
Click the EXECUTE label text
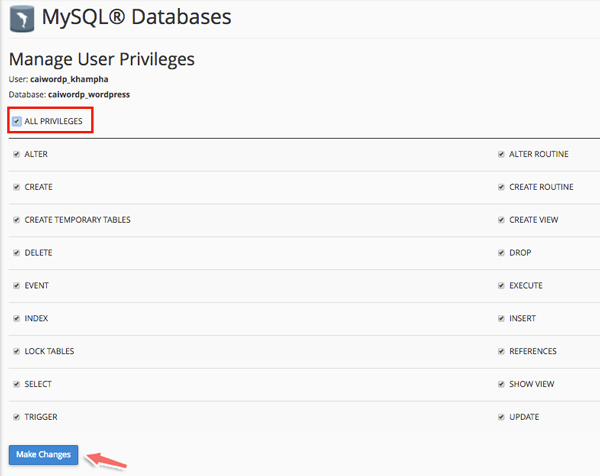tap(526, 286)
